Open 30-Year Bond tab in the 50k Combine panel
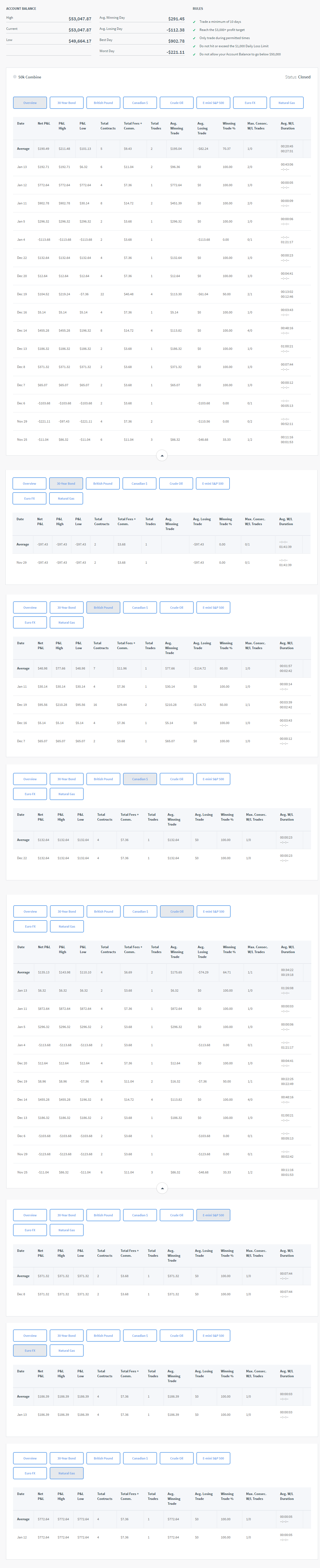This screenshot has width=320, height=1568. [67, 103]
